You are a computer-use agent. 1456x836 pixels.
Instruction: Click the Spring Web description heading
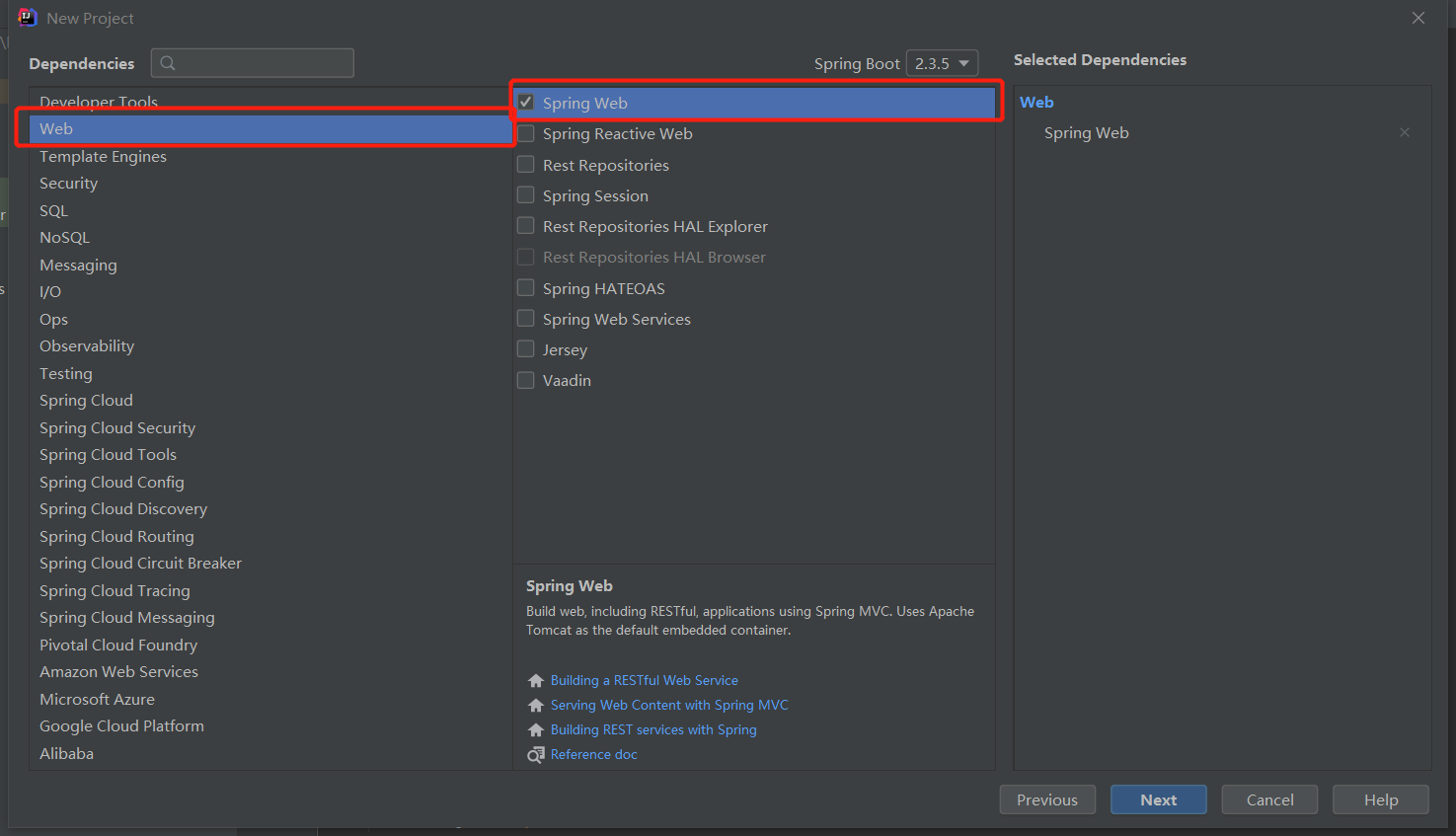(570, 585)
